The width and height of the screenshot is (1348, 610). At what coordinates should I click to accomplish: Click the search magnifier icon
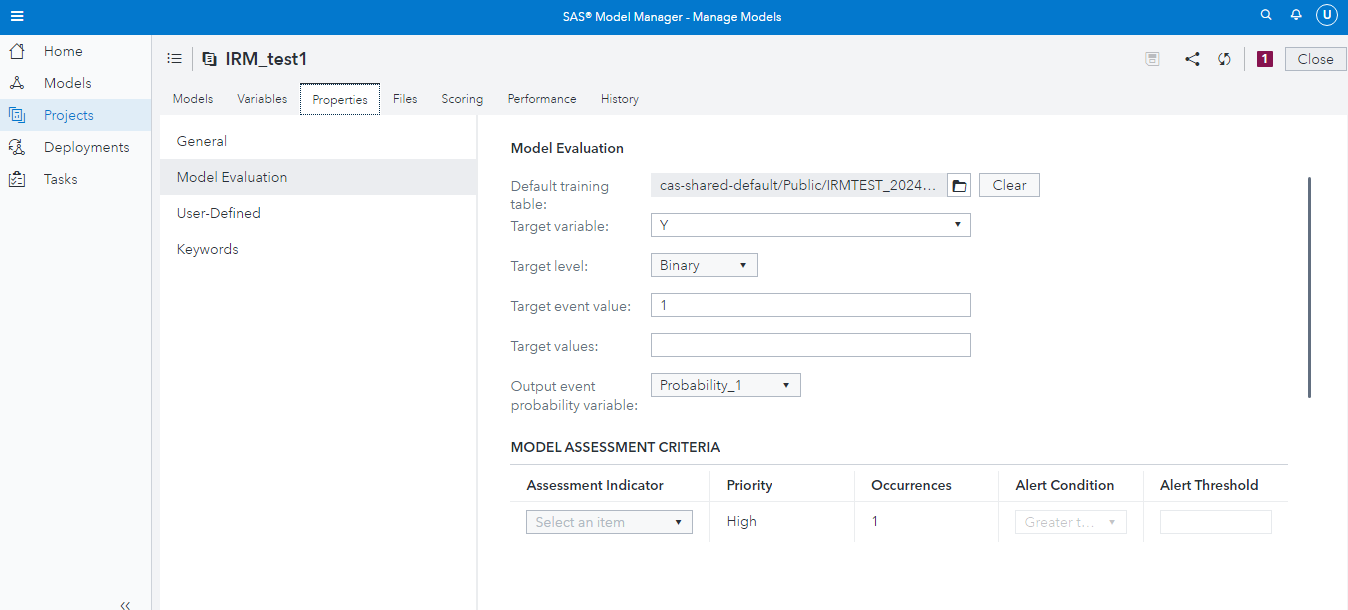(1266, 16)
